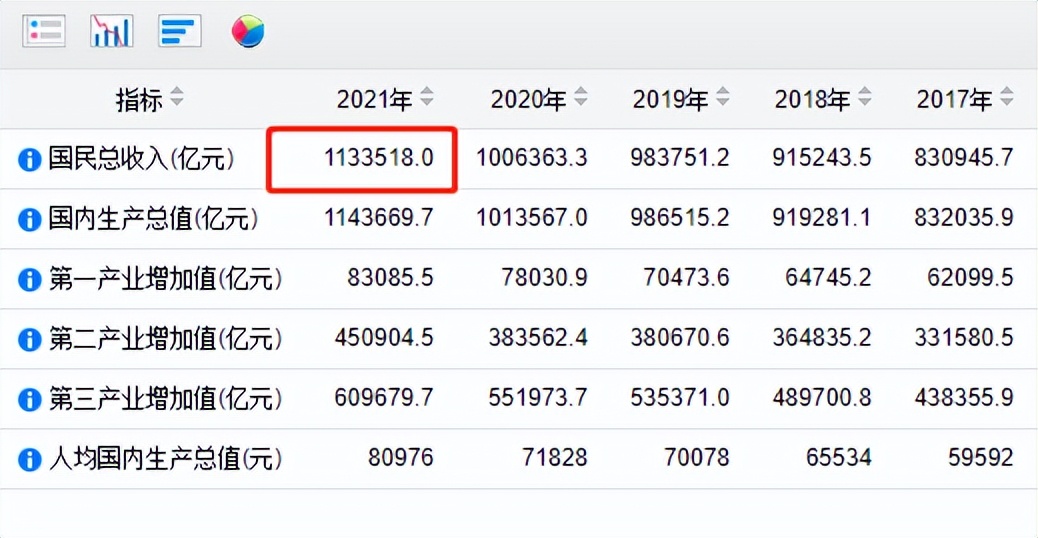Sort by the 2019年 column arrows
This screenshot has height=538, width=1038.
coord(722,97)
